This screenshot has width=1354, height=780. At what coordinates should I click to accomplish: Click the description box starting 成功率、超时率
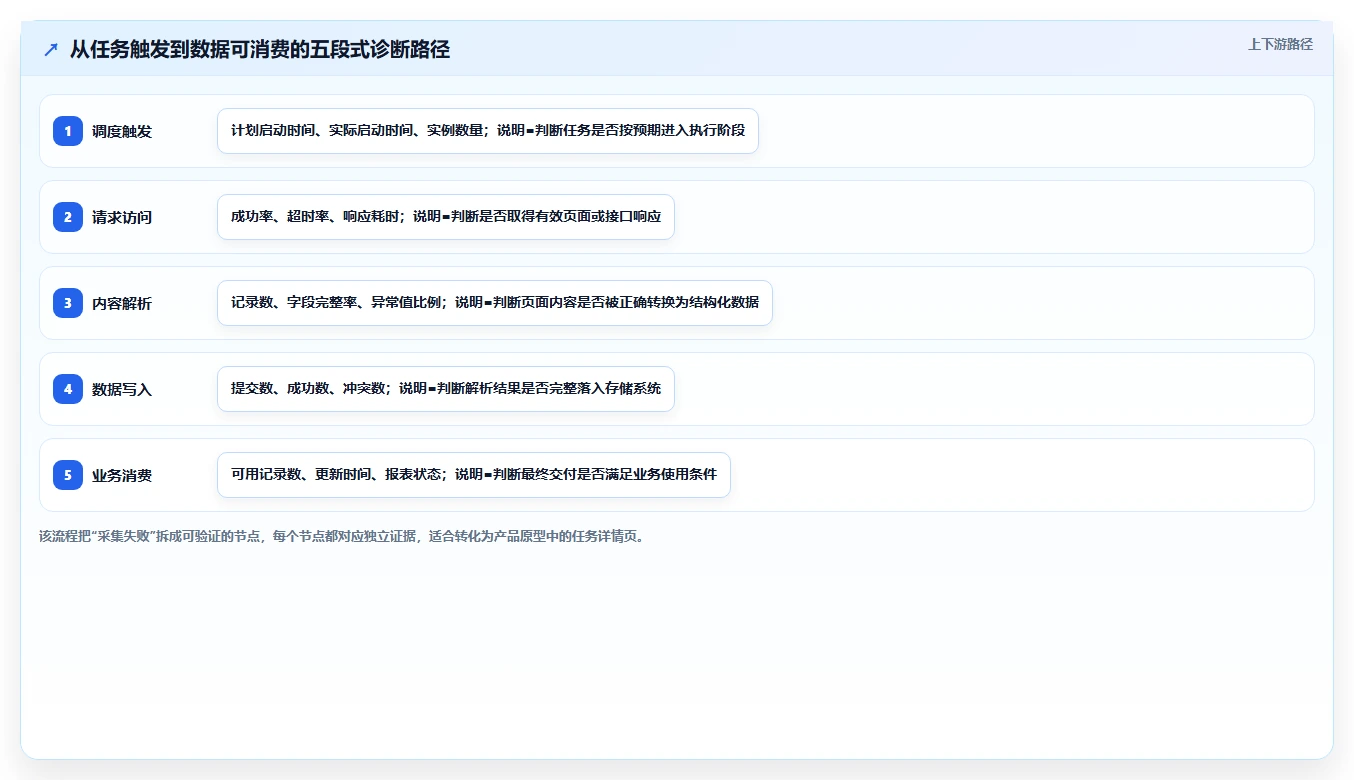point(446,217)
